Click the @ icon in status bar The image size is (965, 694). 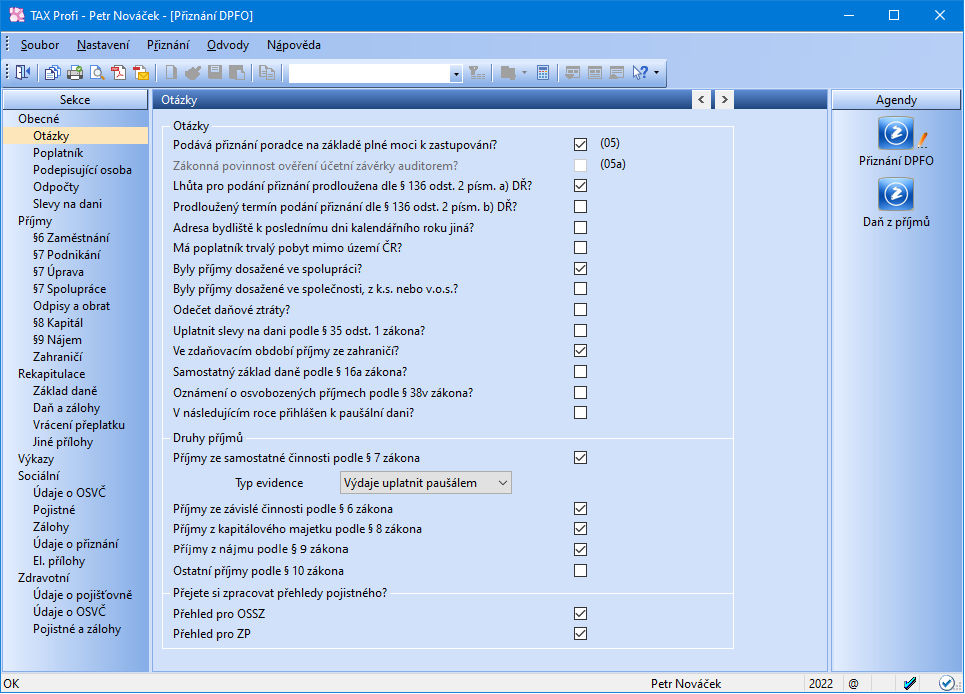854,684
